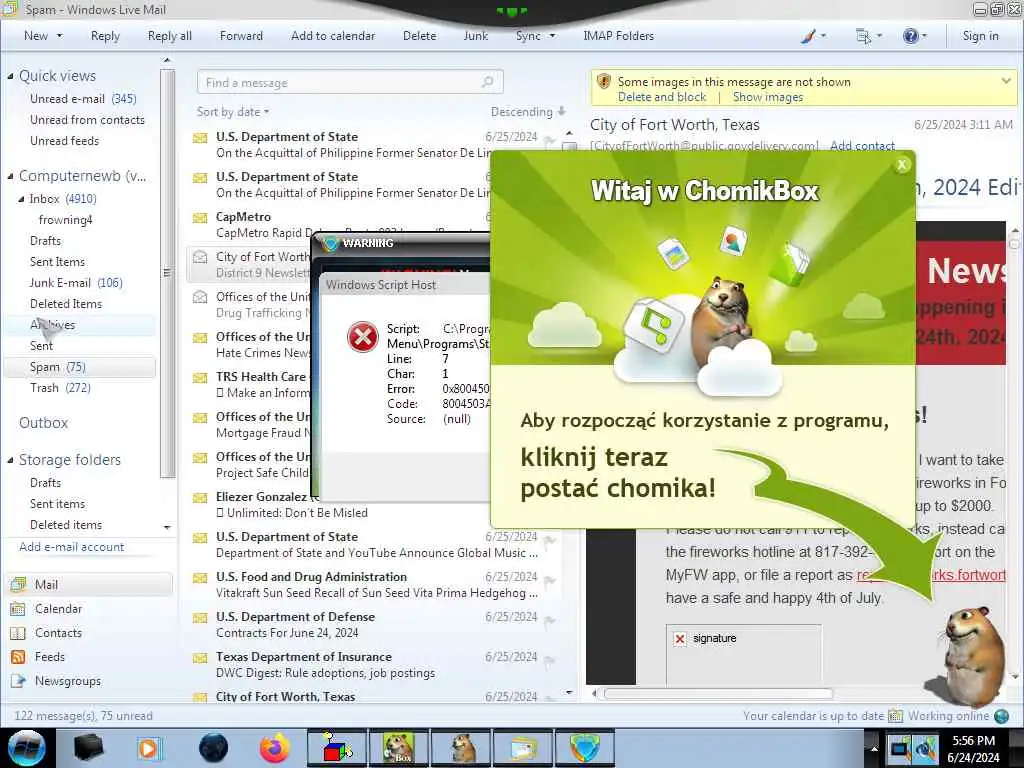Collapse the Quick views section
1024x768 pixels.
(10, 76)
